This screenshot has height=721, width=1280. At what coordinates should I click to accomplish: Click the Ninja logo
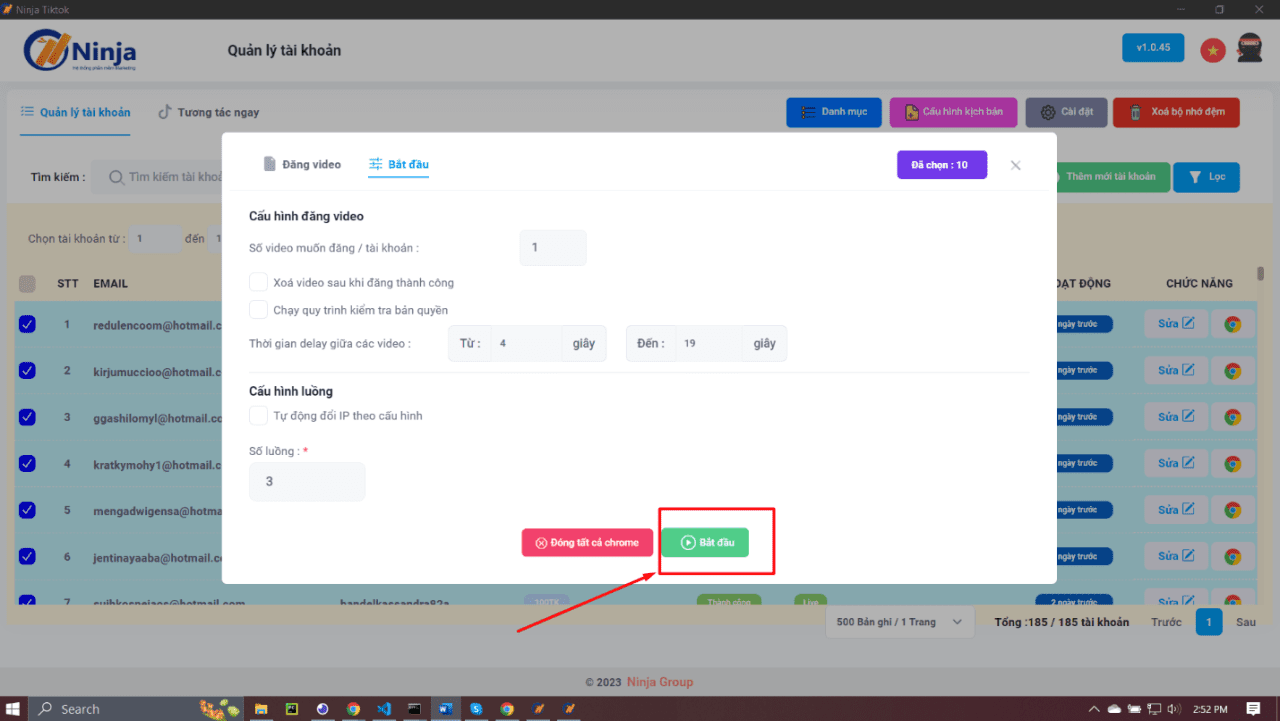point(79,50)
